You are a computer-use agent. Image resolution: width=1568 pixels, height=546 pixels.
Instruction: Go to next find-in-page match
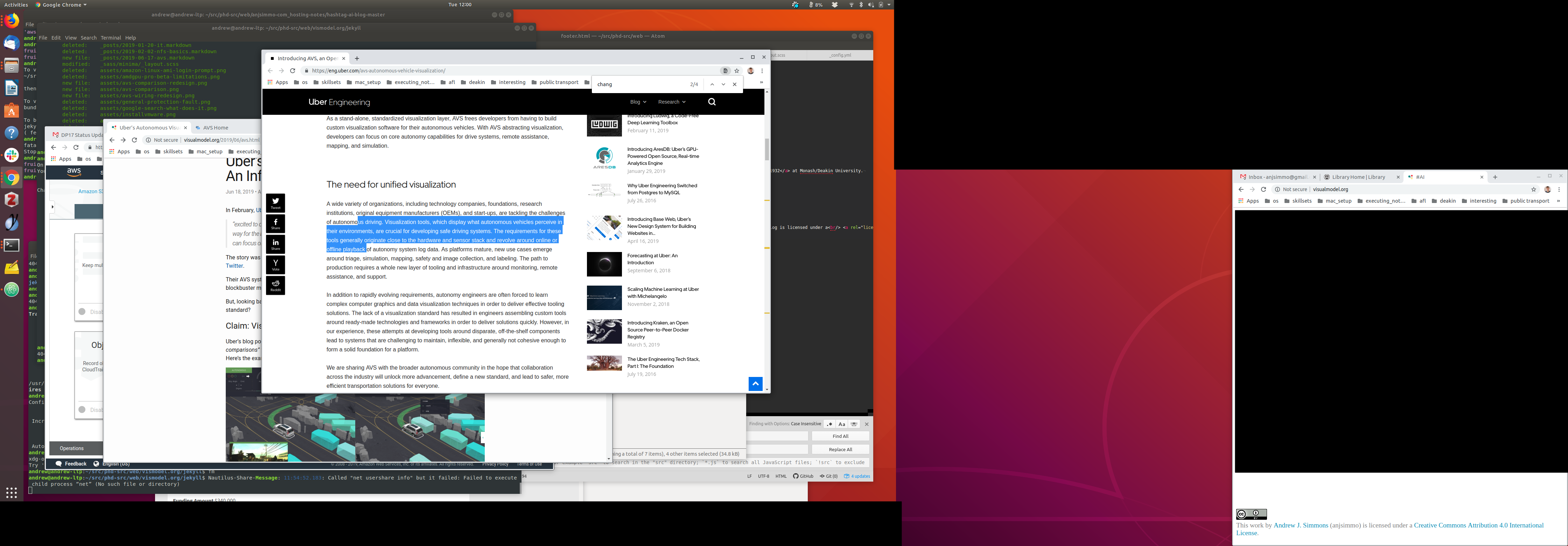pos(723,85)
